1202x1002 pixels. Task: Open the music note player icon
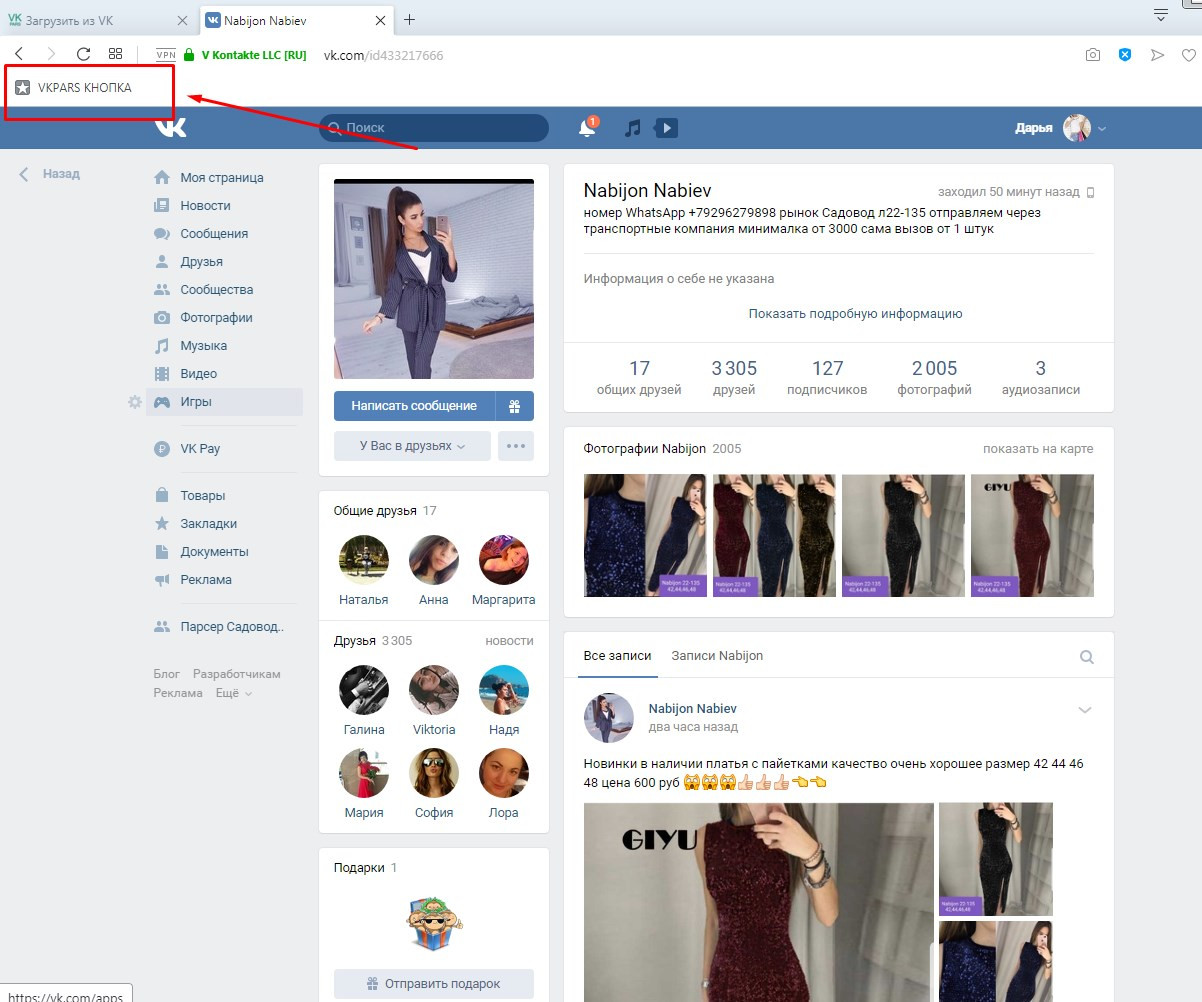[632, 128]
